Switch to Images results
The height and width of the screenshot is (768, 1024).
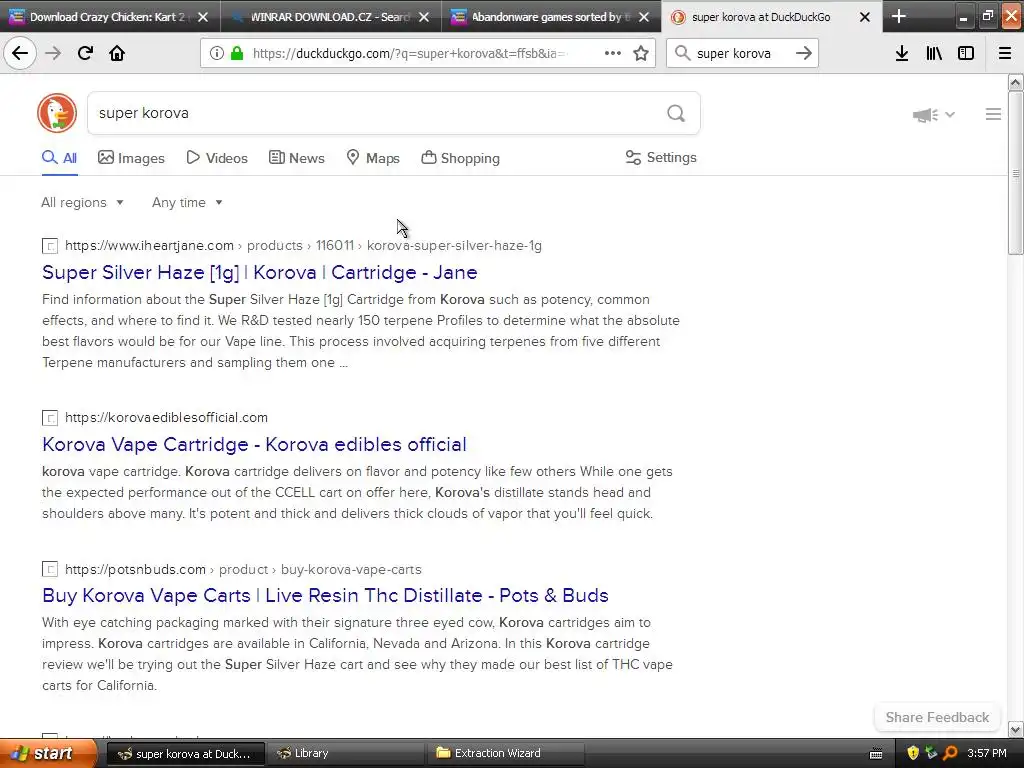131,158
